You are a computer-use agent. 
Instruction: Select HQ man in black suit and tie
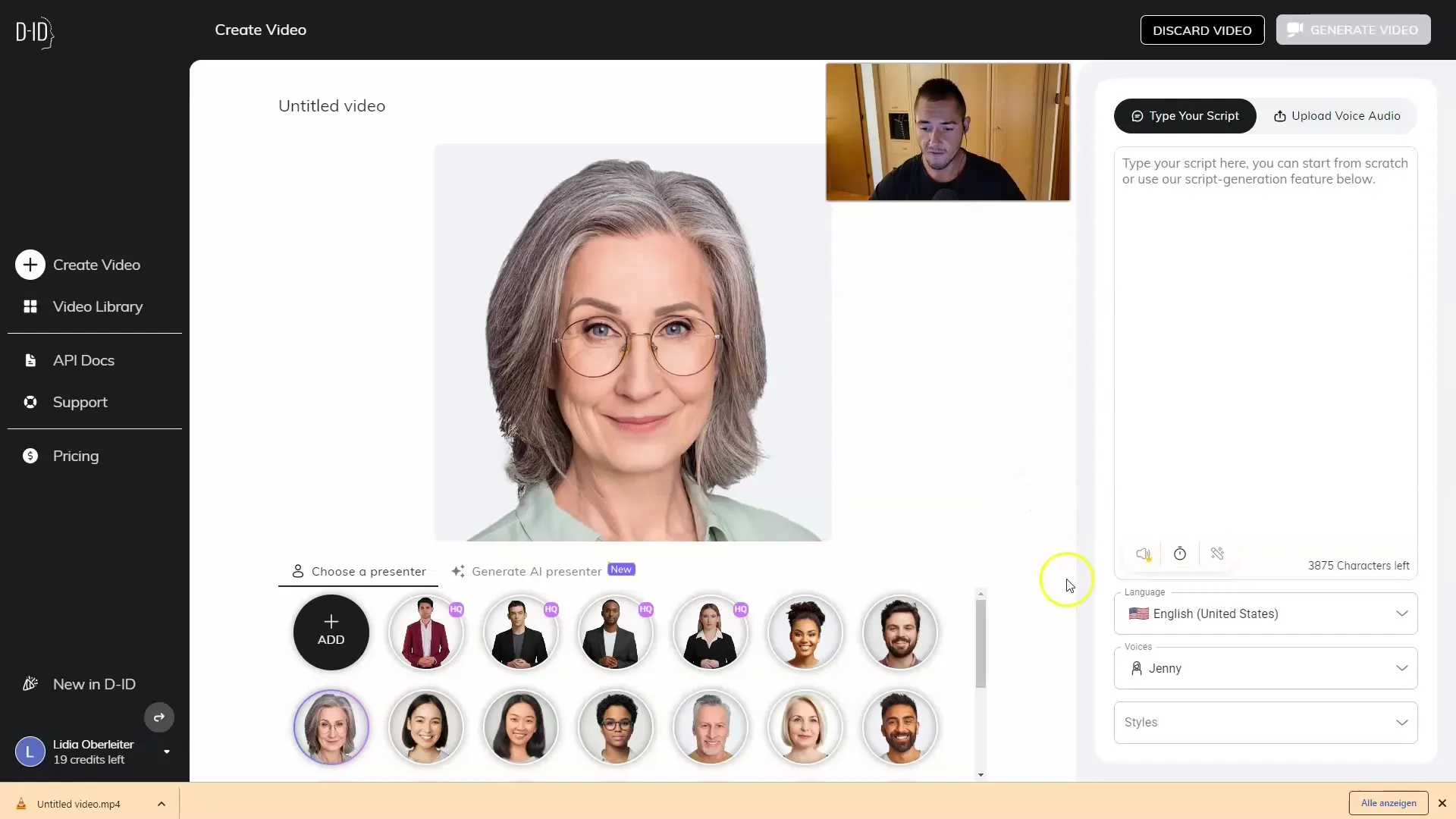tap(521, 632)
